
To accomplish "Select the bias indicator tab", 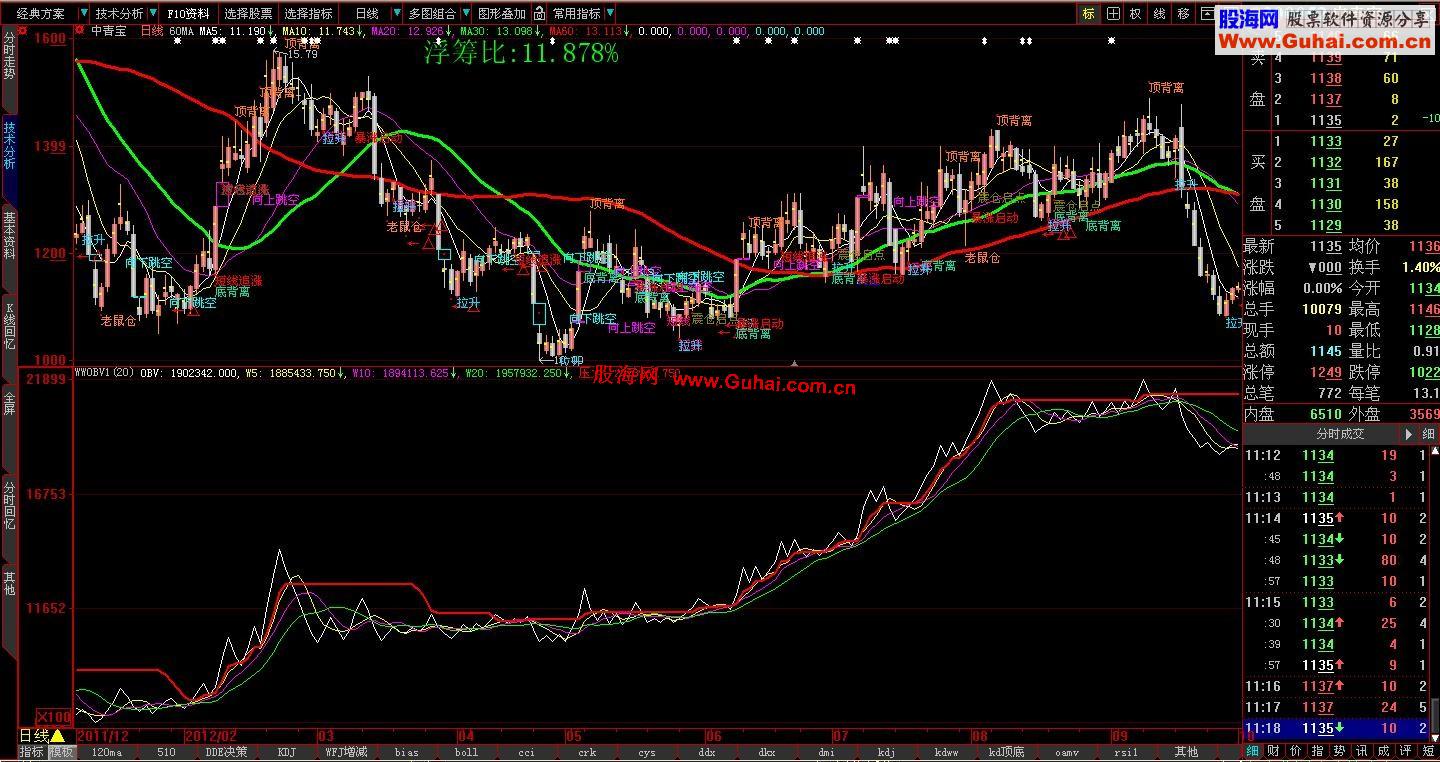I will [407, 752].
